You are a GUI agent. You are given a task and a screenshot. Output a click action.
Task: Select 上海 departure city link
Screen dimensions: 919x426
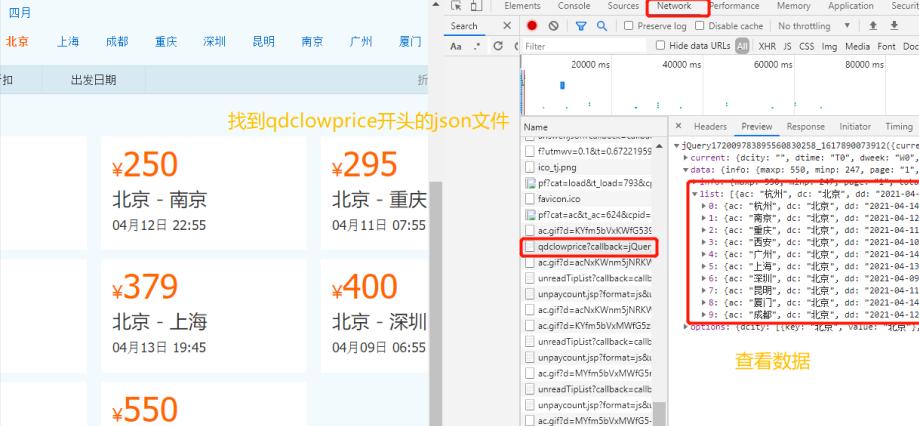tap(68, 42)
